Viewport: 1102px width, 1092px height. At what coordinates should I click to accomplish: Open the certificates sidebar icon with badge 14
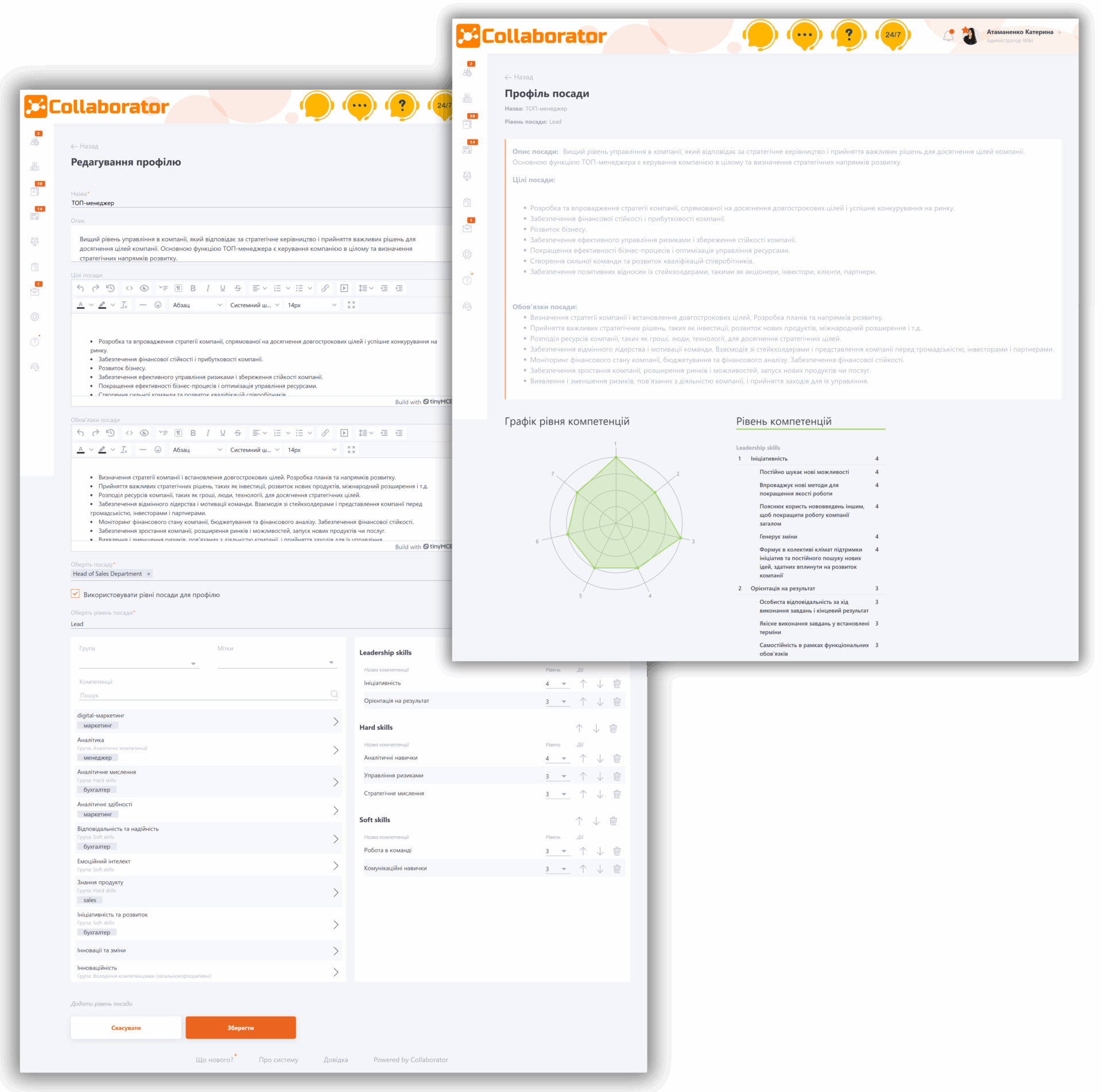click(34, 215)
